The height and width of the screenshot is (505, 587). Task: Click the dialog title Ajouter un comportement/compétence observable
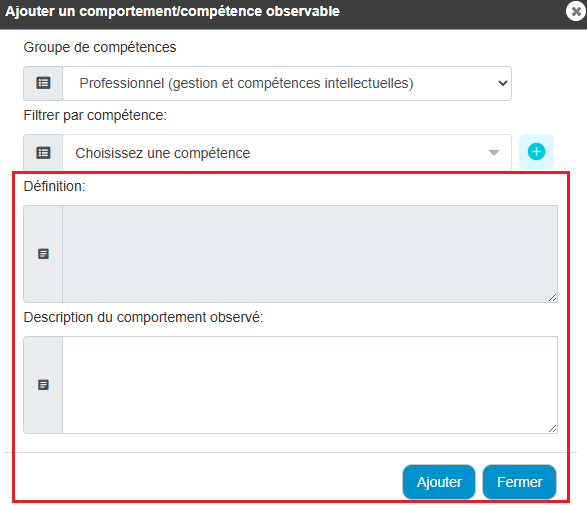coord(173,11)
